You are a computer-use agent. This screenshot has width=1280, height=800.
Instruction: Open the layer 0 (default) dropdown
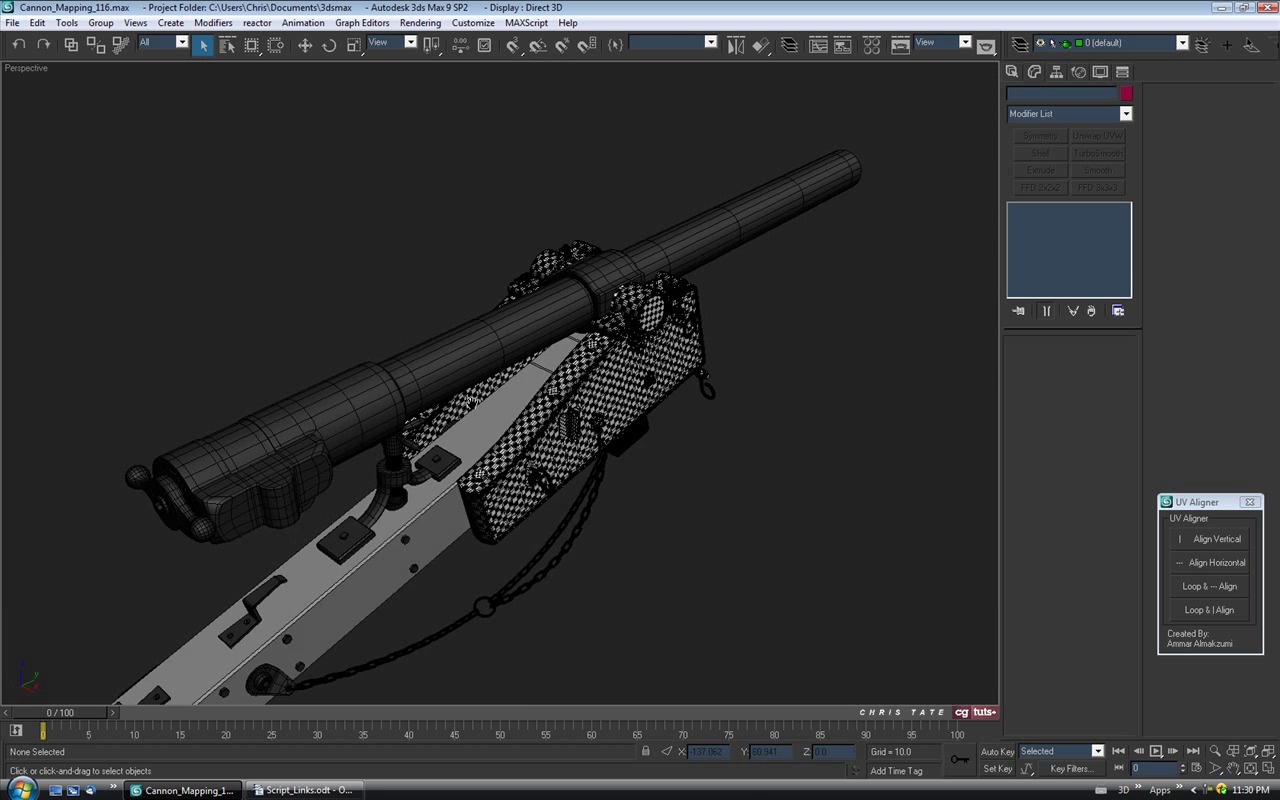click(1181, 43)
